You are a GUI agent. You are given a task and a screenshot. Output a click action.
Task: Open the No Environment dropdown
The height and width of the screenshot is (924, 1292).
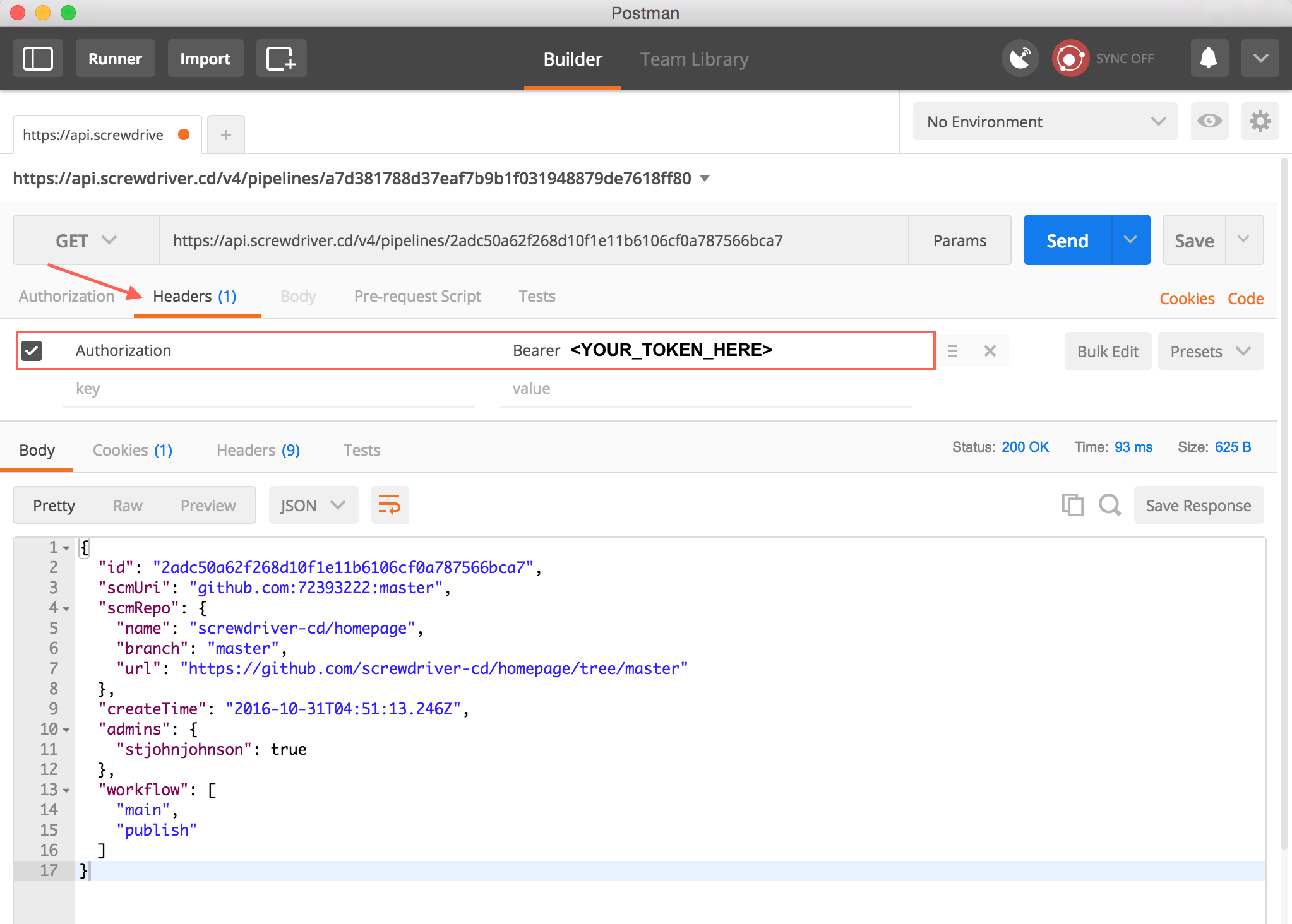tap(1045, 121)
